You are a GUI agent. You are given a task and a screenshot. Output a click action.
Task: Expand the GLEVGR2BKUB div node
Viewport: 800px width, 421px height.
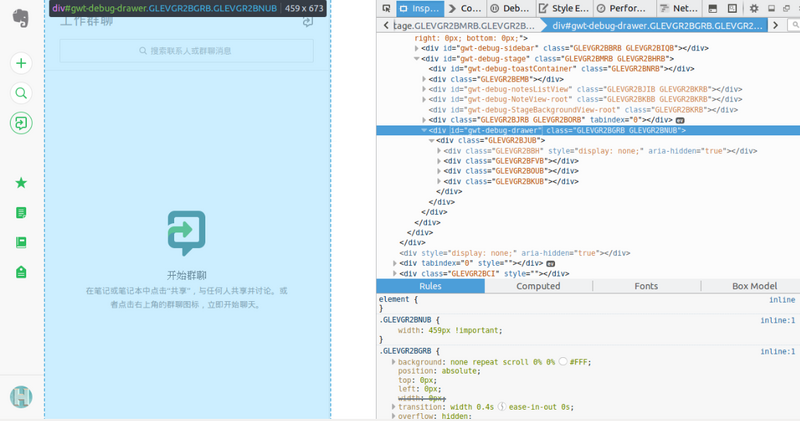439,182
